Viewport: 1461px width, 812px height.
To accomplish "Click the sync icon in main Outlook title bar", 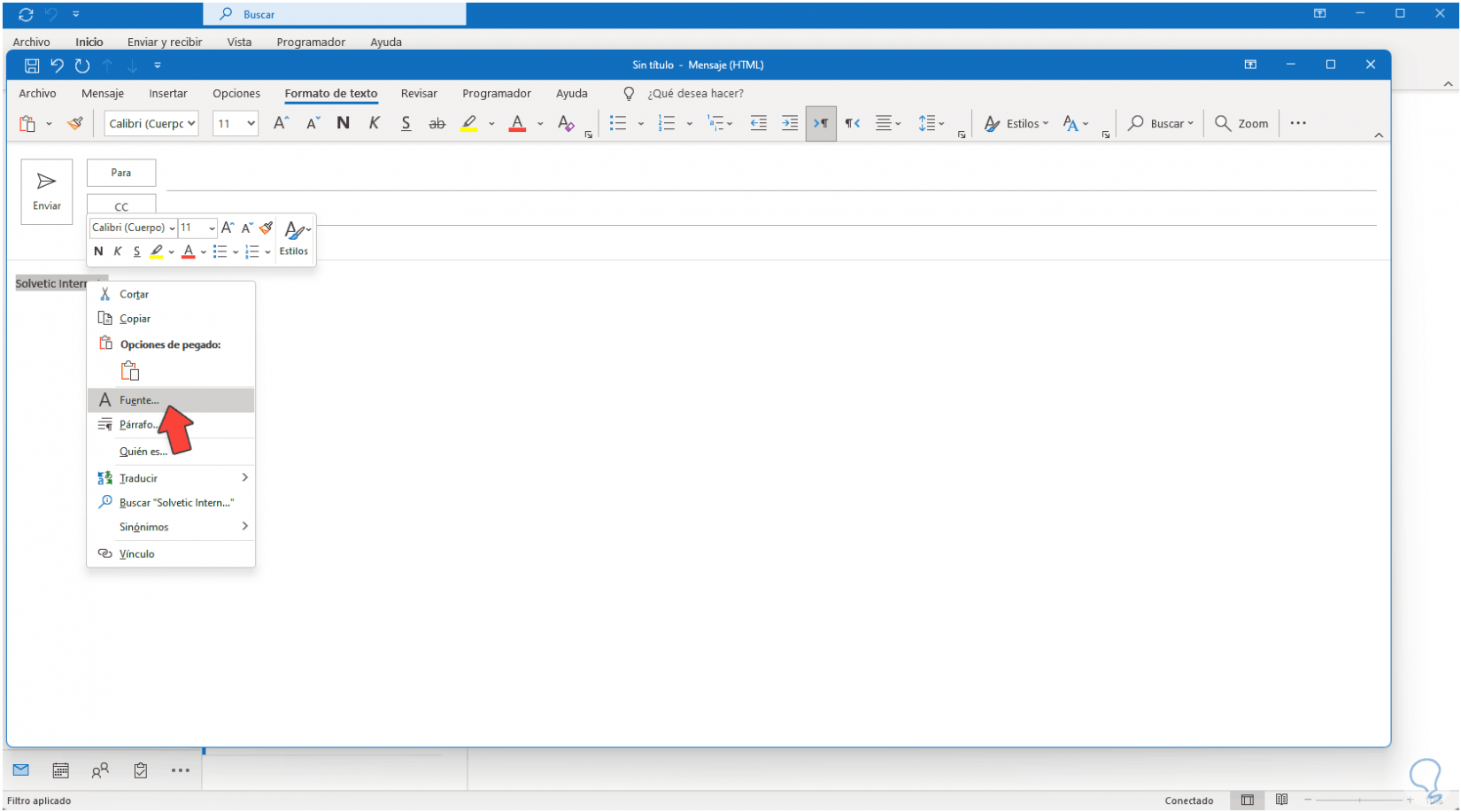I will (x=26, y=14).
